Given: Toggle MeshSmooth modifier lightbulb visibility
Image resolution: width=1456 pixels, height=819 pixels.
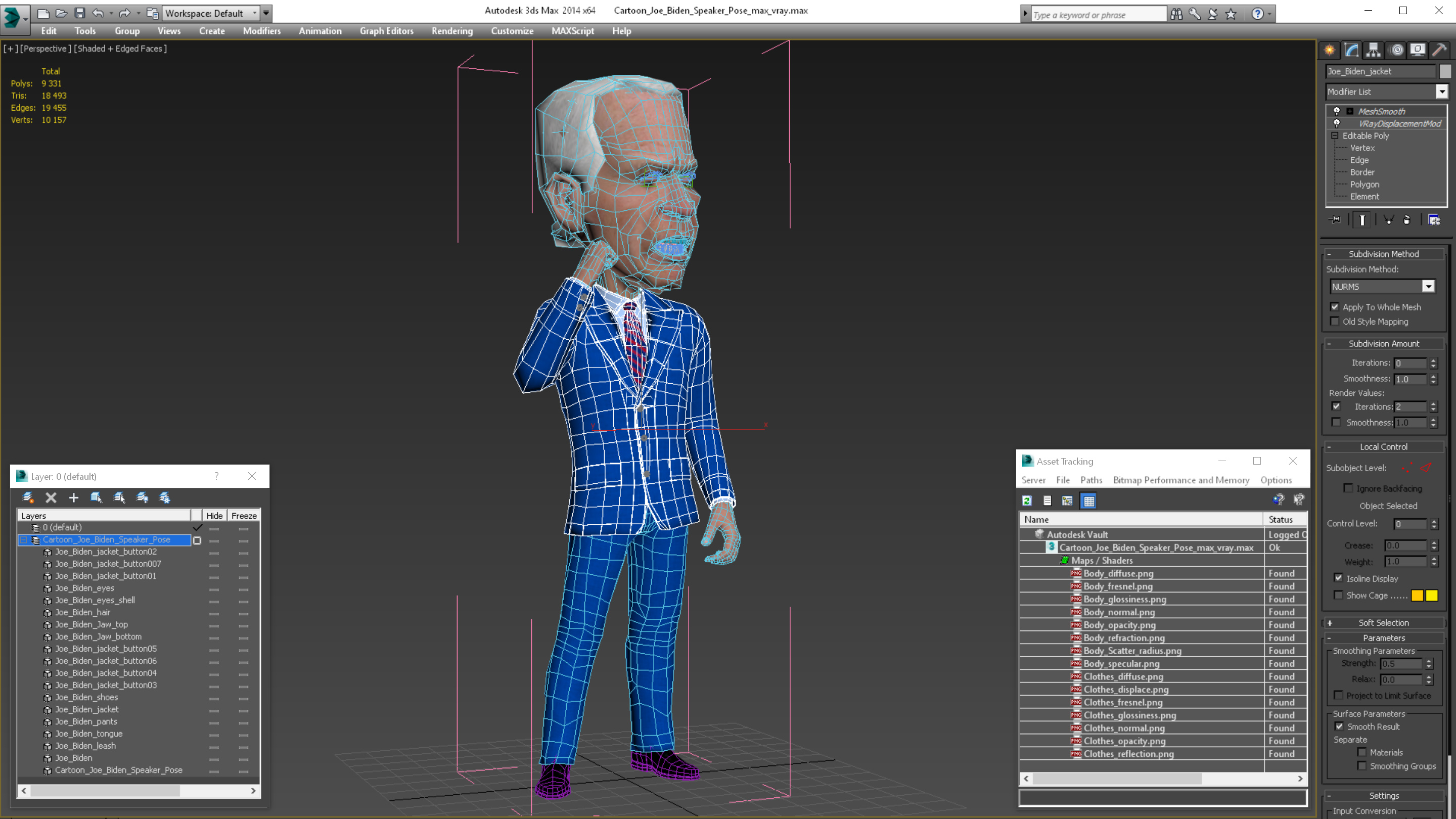Looking at the screenshot, I should [1337, 111].
